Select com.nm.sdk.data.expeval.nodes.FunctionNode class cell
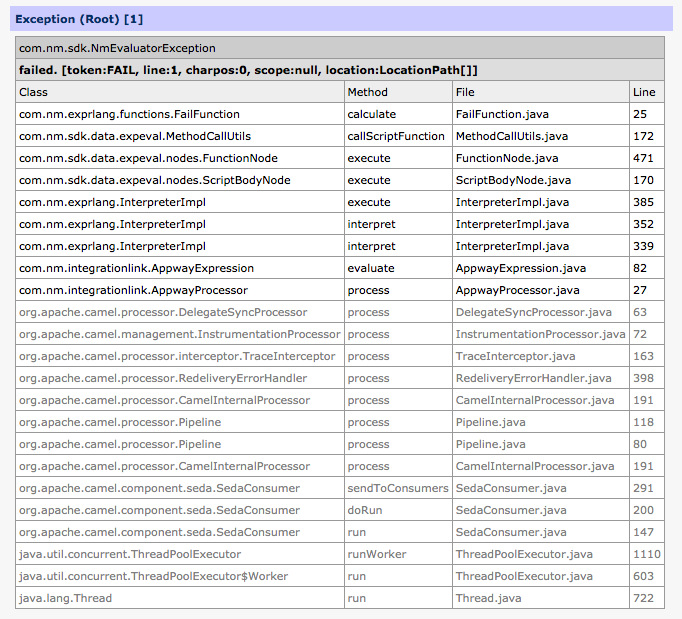 click(x=180, y=158)
